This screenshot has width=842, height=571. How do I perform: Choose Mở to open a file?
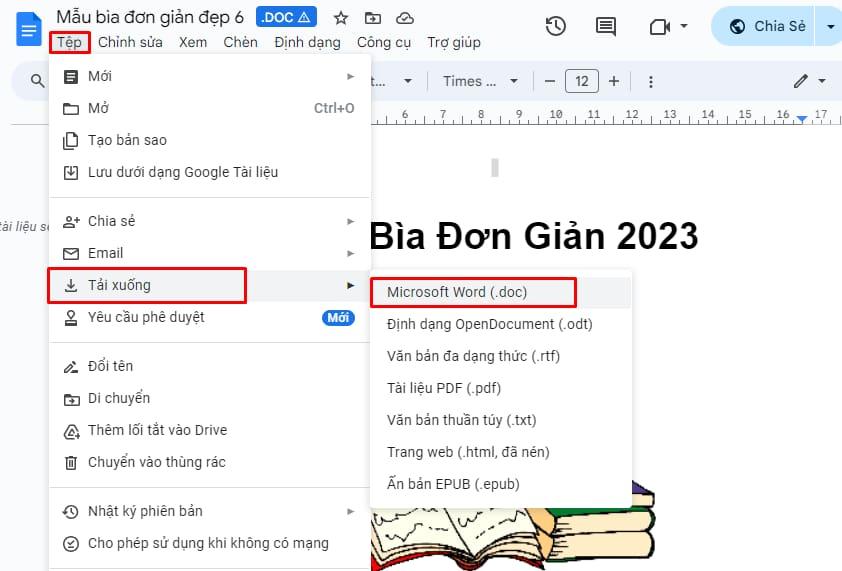209,108
